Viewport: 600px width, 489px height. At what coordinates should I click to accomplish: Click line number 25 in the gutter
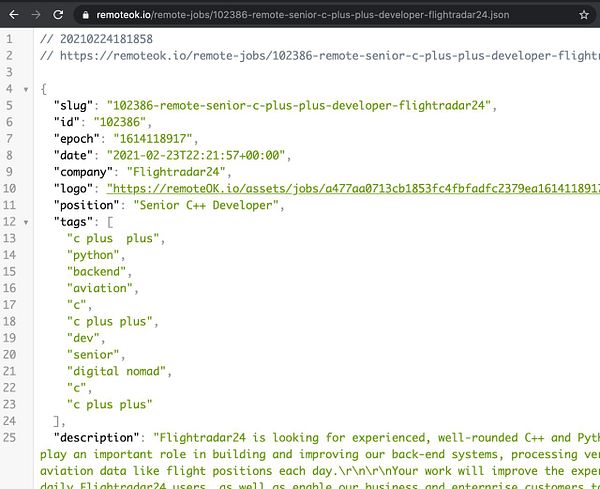[x=10, y=437]
